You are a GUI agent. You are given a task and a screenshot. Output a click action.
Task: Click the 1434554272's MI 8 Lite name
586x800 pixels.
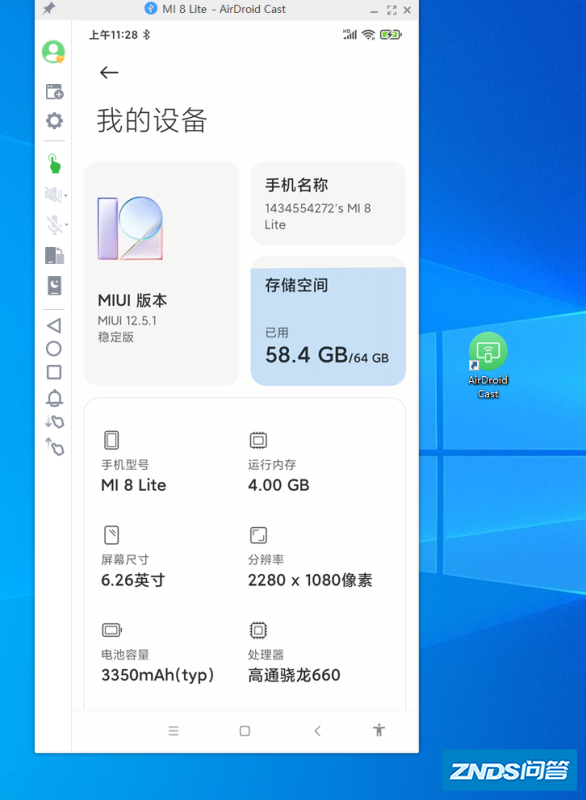click(318, 216)
